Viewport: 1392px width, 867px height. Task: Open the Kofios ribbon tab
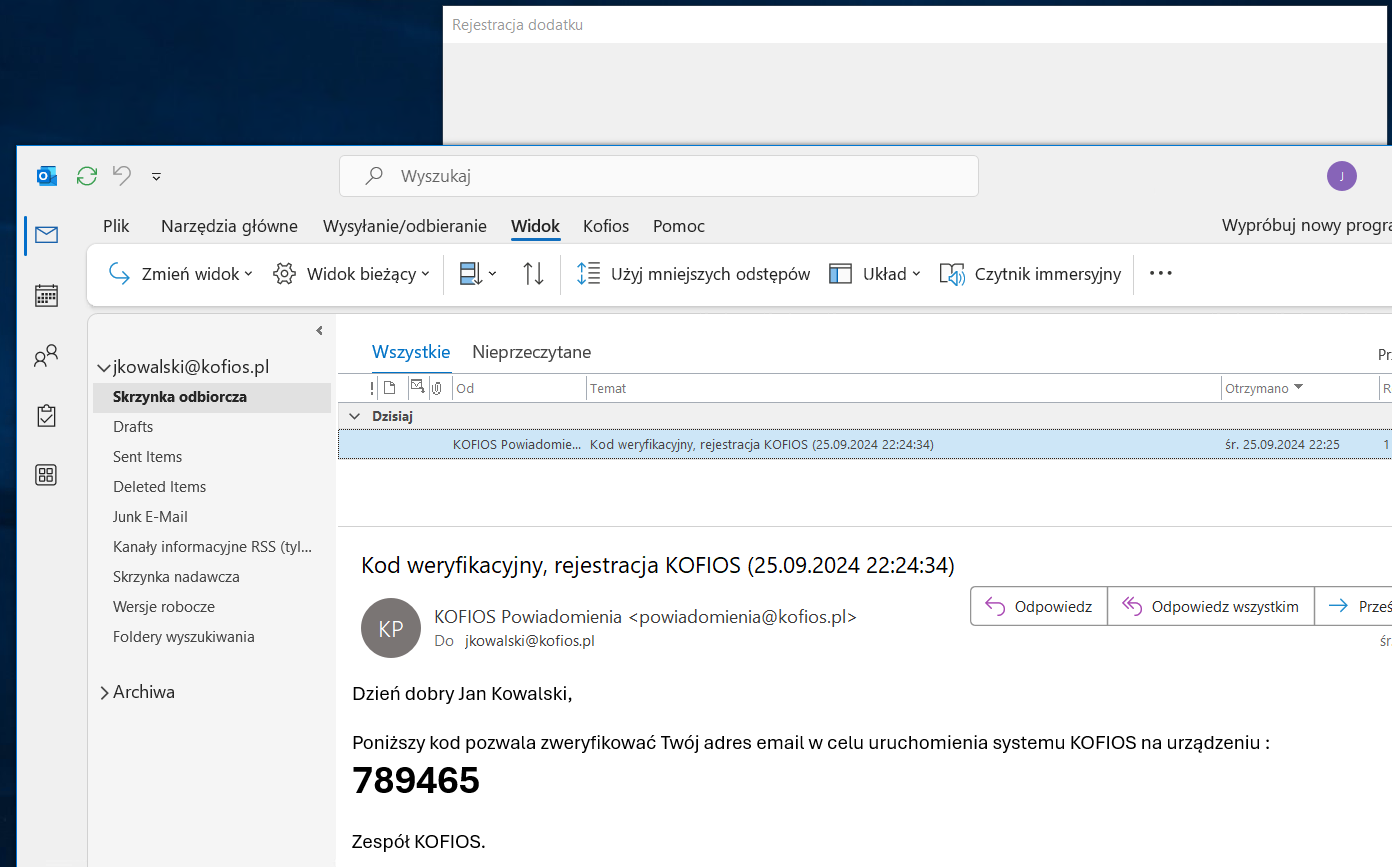tap(606, 226)
